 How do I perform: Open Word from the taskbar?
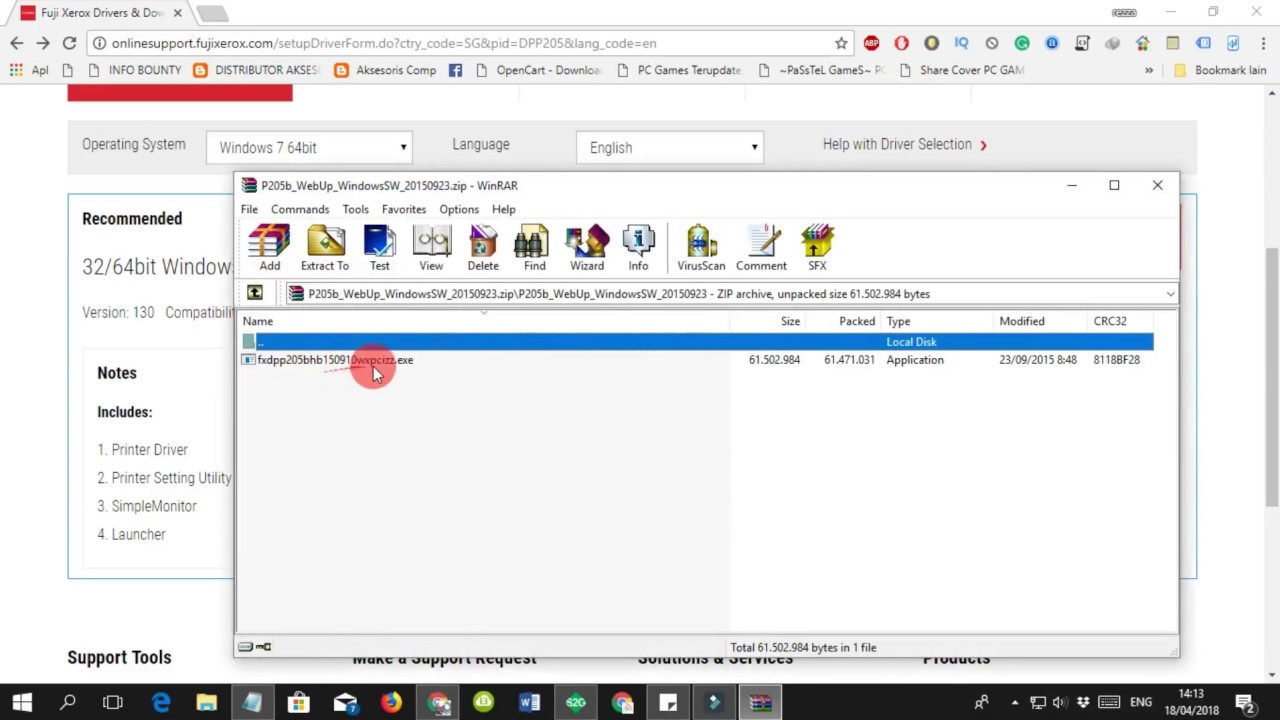click(529, 702)
